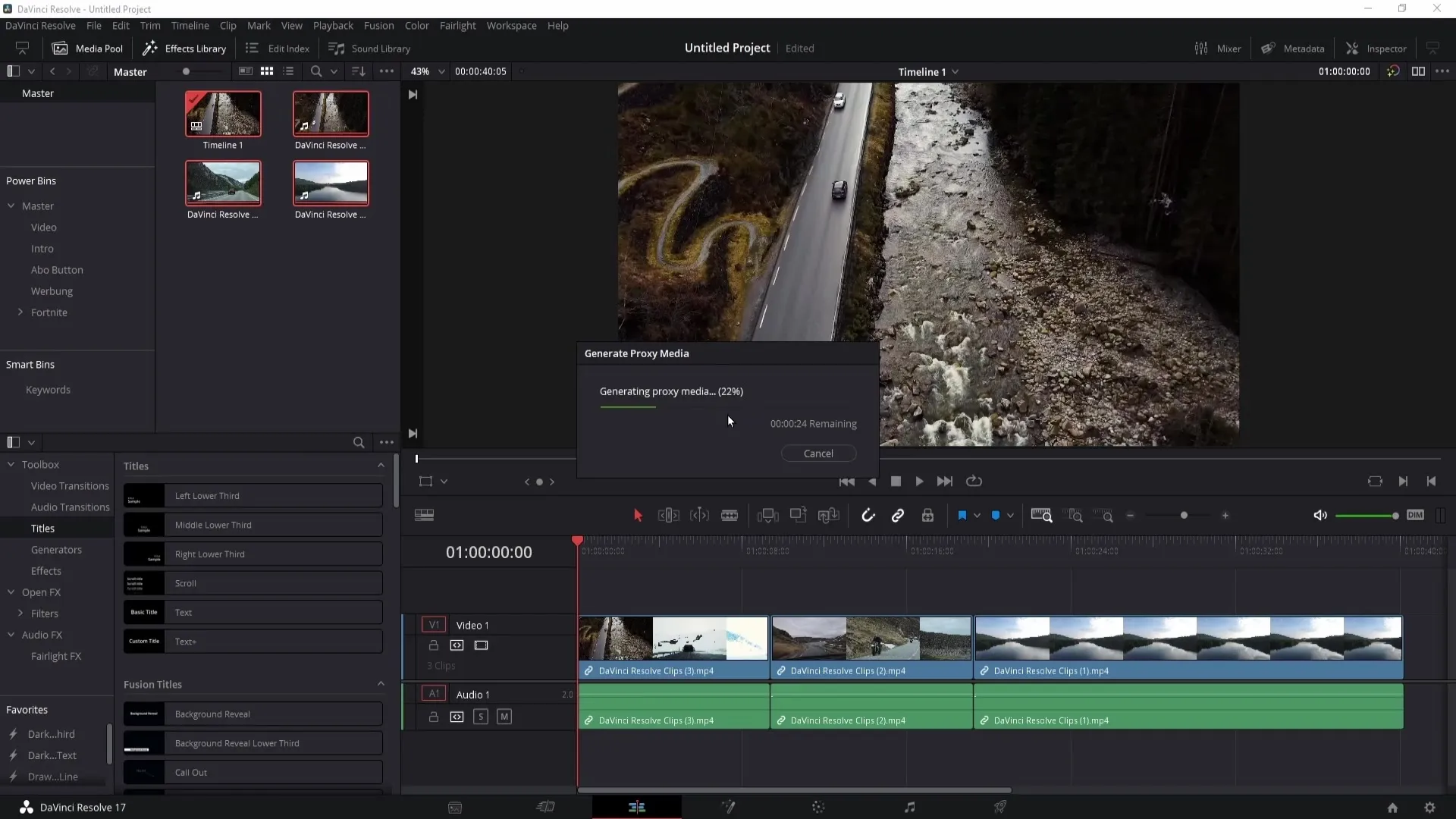Click the Full Extent Zoom icon
The width and height of the screenshot is (1456, 819).
1042,516
